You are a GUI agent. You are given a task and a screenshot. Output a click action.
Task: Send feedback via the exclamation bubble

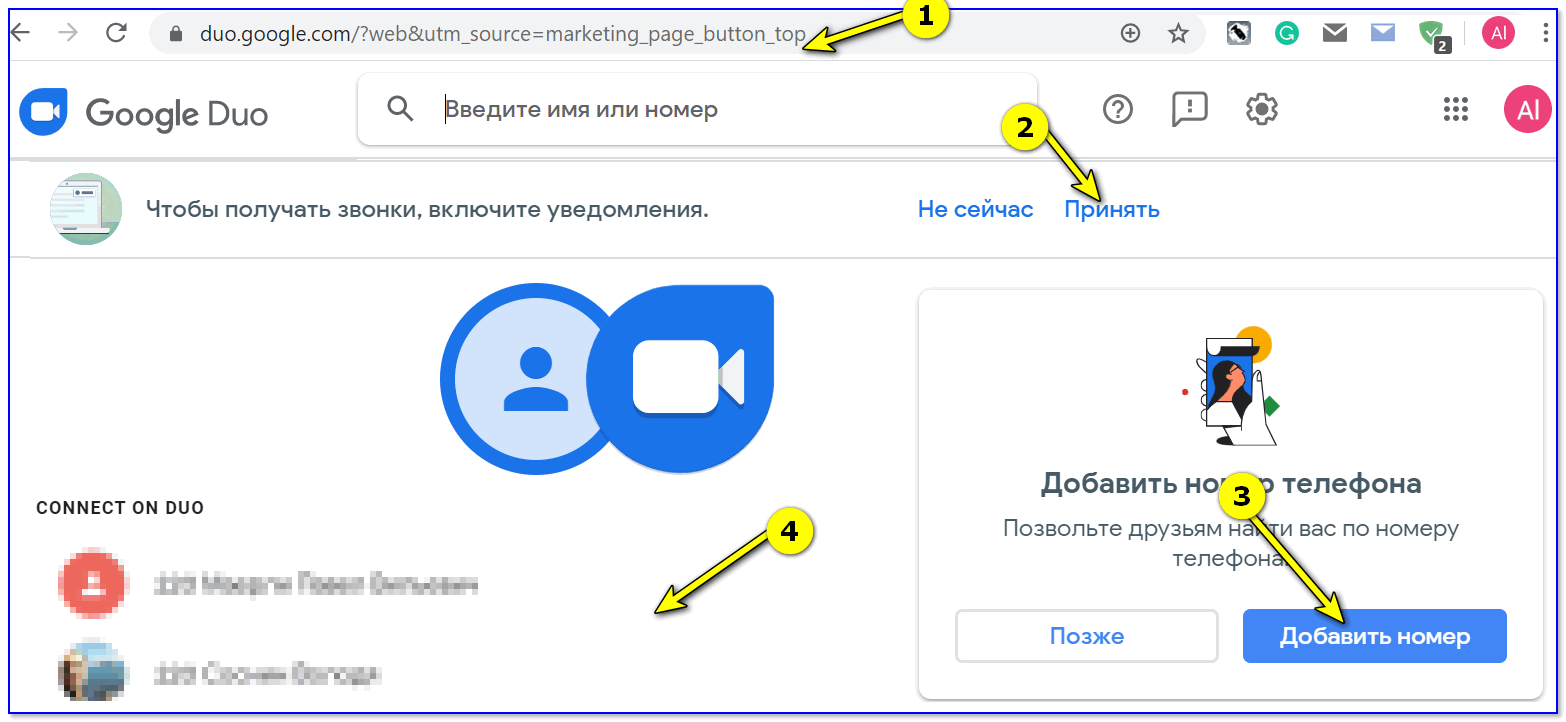(1189, 110)
